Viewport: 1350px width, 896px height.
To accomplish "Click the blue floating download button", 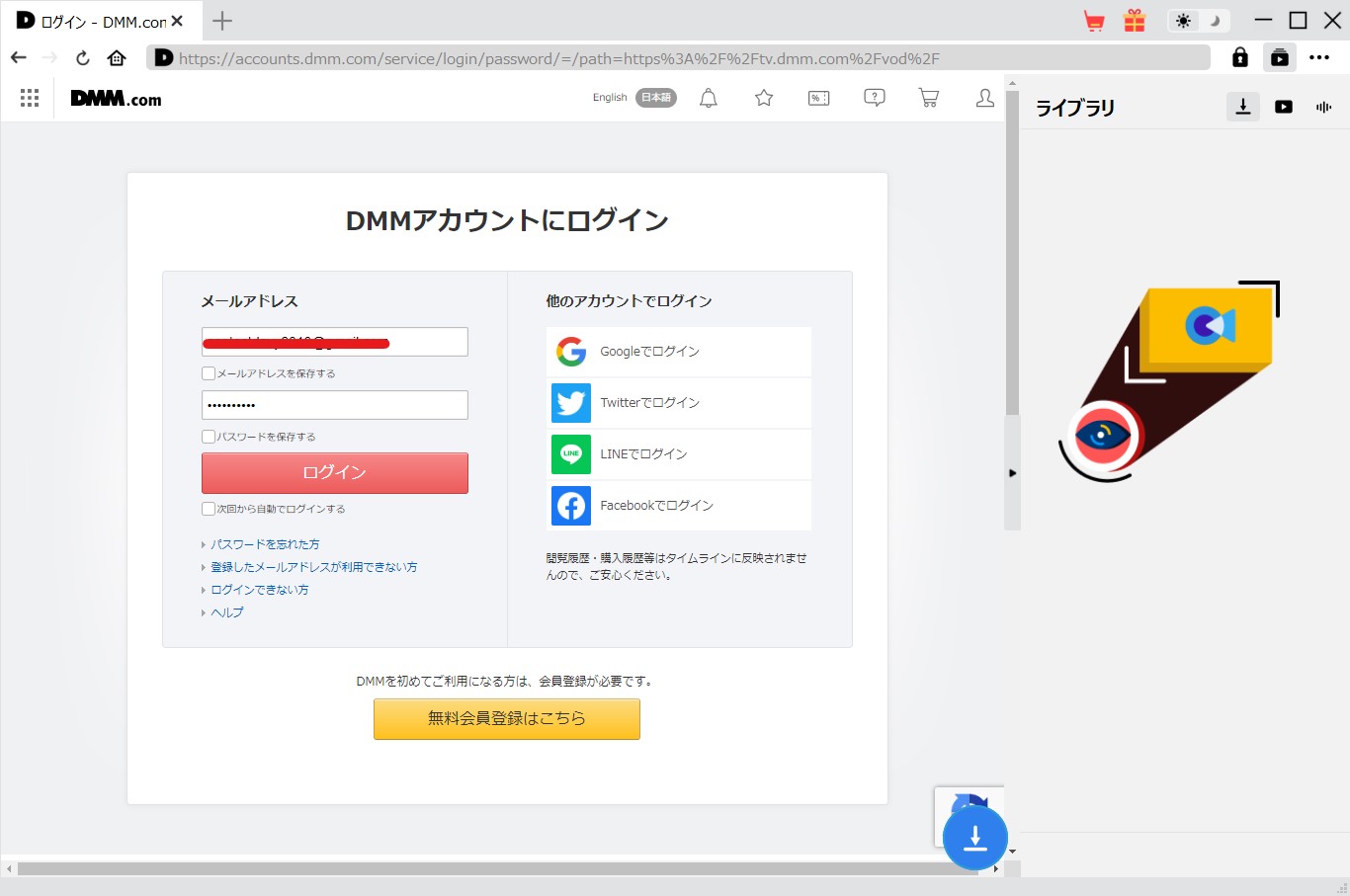I will pyautogui.click(x=974, y=838).
